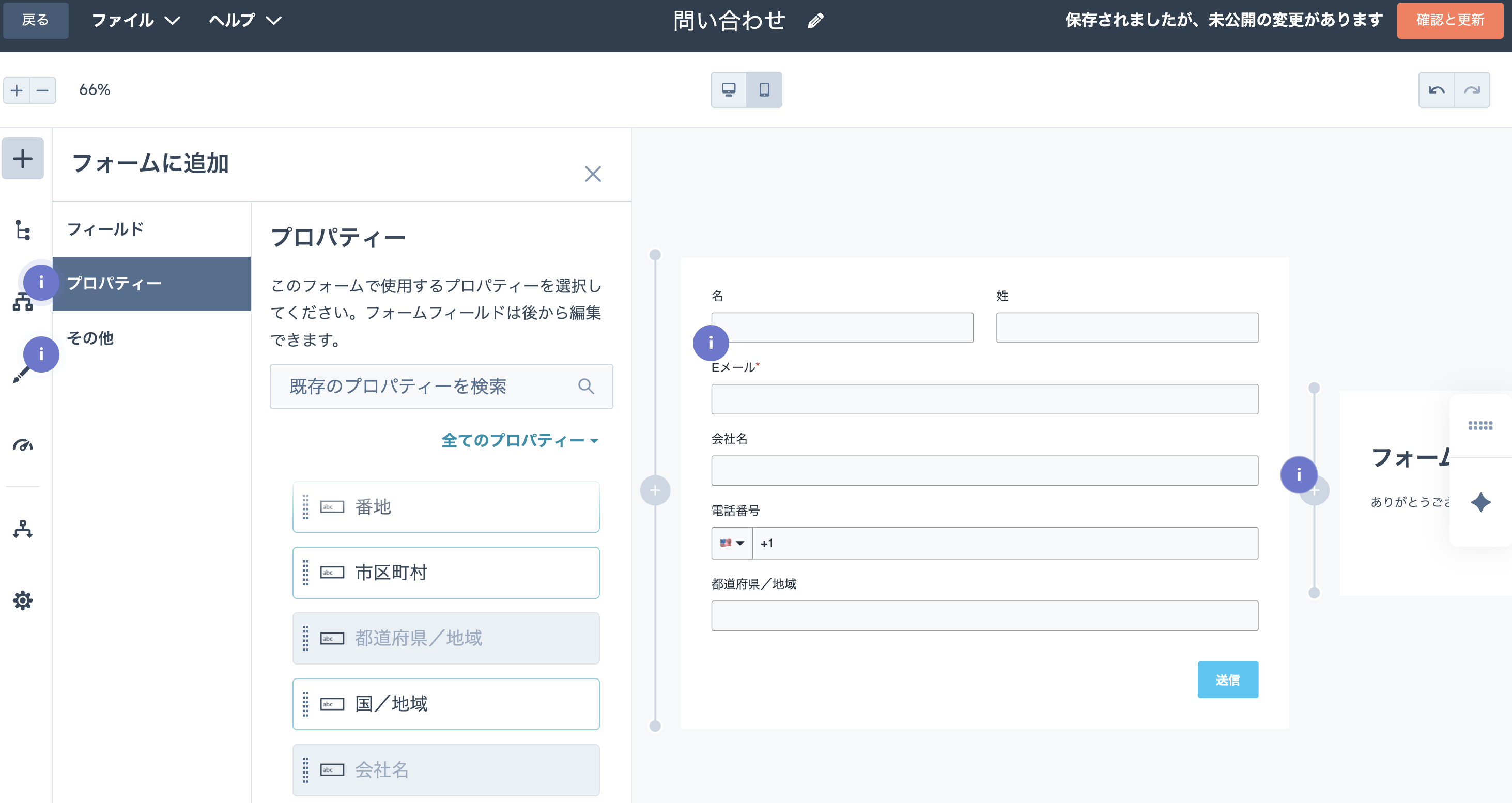
Task: Open the gauge performance icon in sidebar
Action: click(23, 445)
